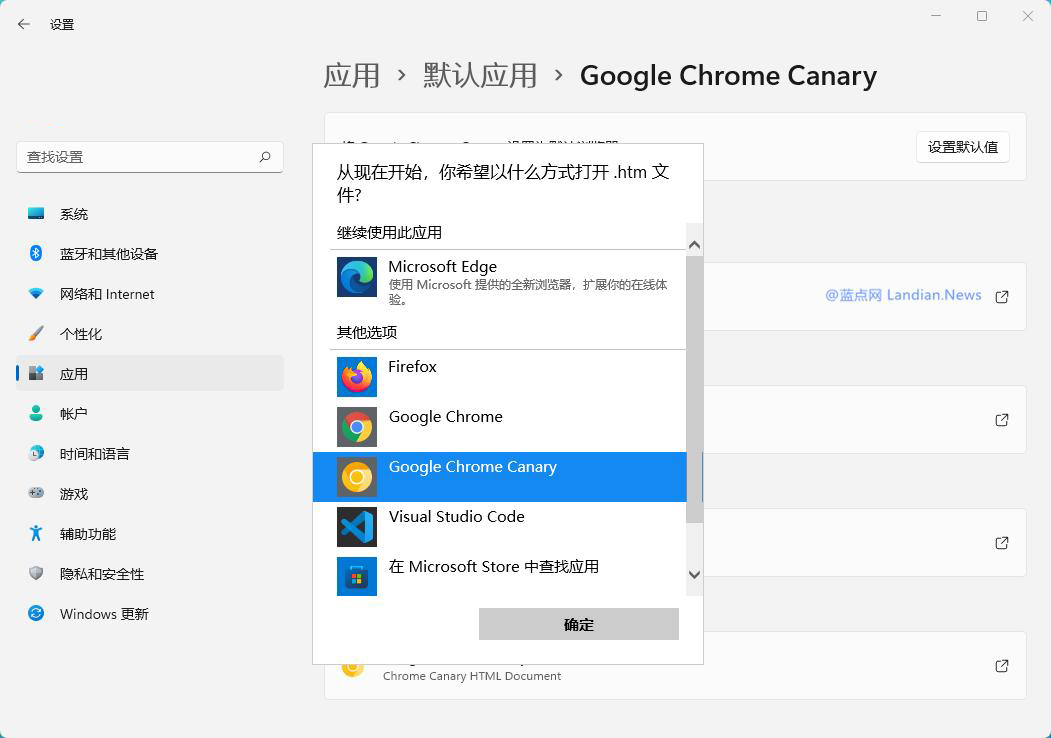Minimize the Settings window
Screen dimensions: 1051x738
[x=936, y=16]
